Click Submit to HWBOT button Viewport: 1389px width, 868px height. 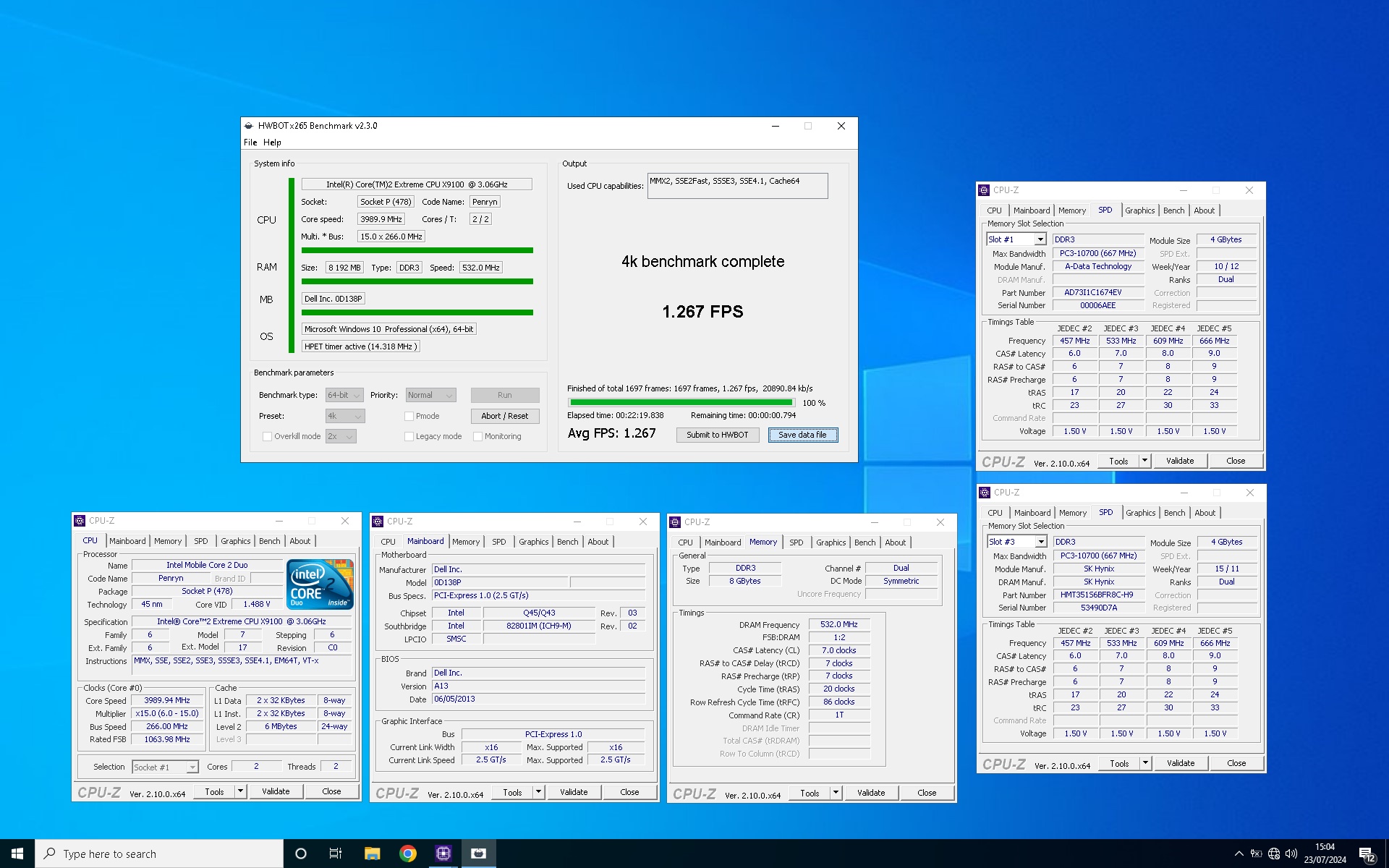tap(718, 435)
